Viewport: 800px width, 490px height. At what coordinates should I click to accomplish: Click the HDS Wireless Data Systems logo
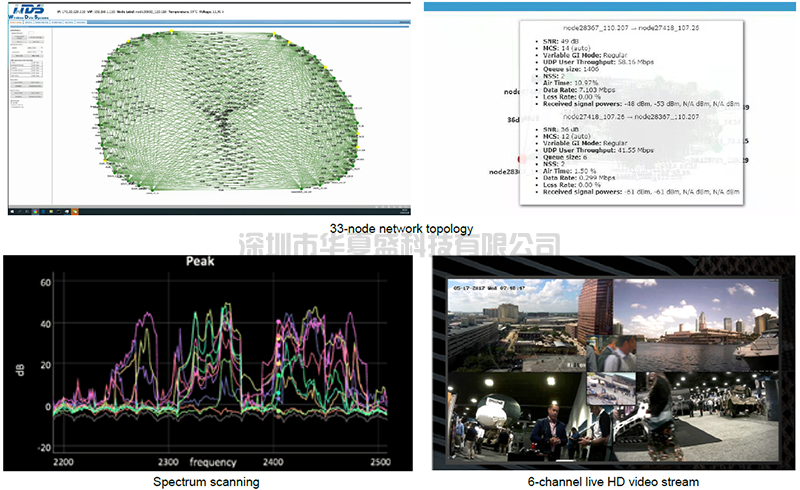click(28, 12)
